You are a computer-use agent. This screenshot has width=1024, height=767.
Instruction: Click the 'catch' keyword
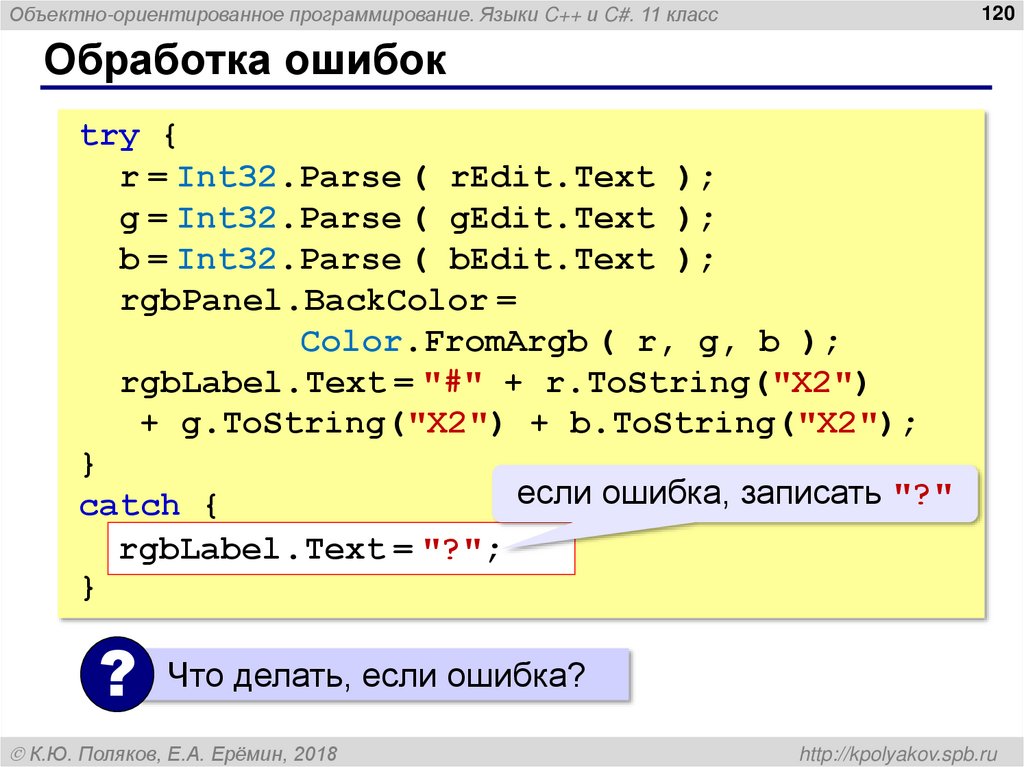tap(129, 506)
